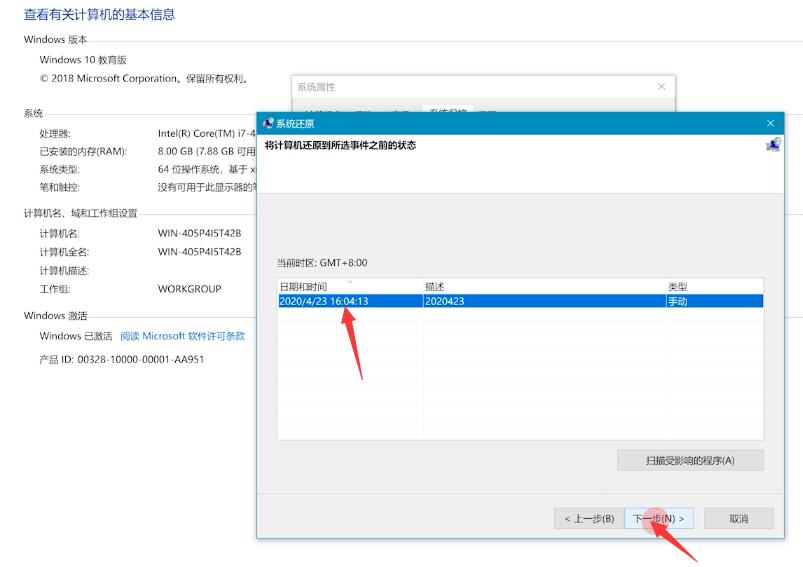Open 阅读 Microsoft 软件许可条款 link
Viewport: 803px width, 567px height.
coord(182,336)
